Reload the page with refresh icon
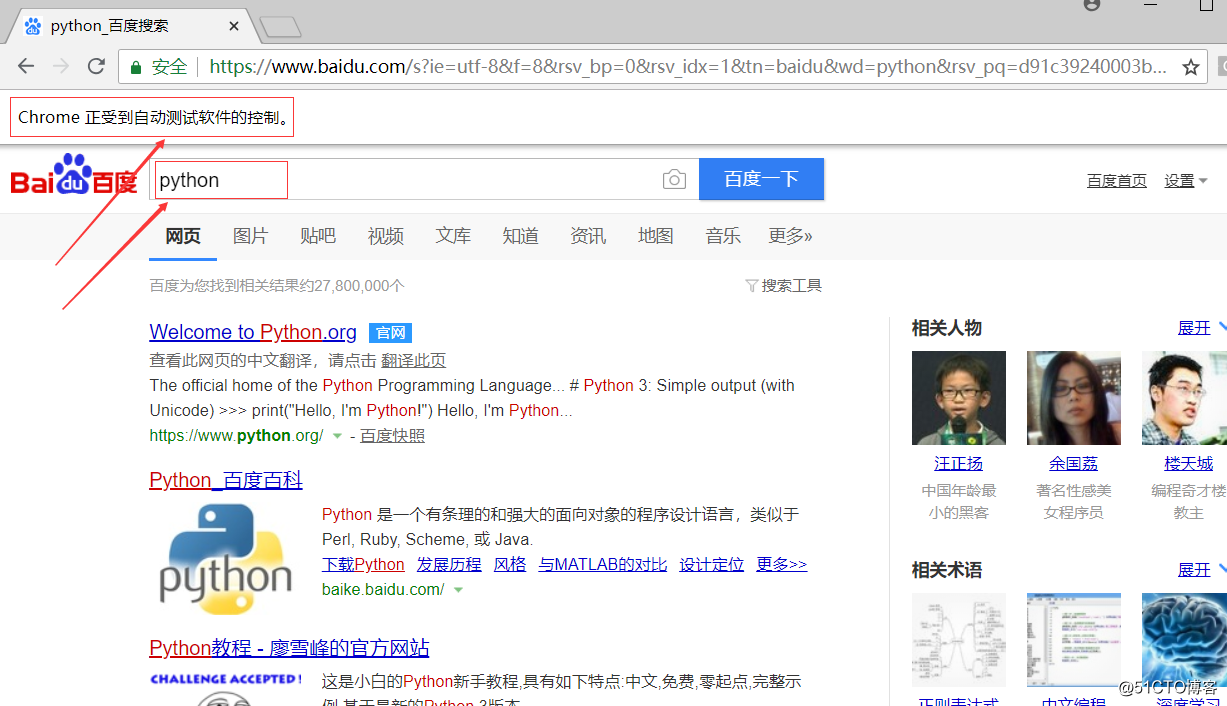This screenshot has height=706, width=1227. coord(96,66)
